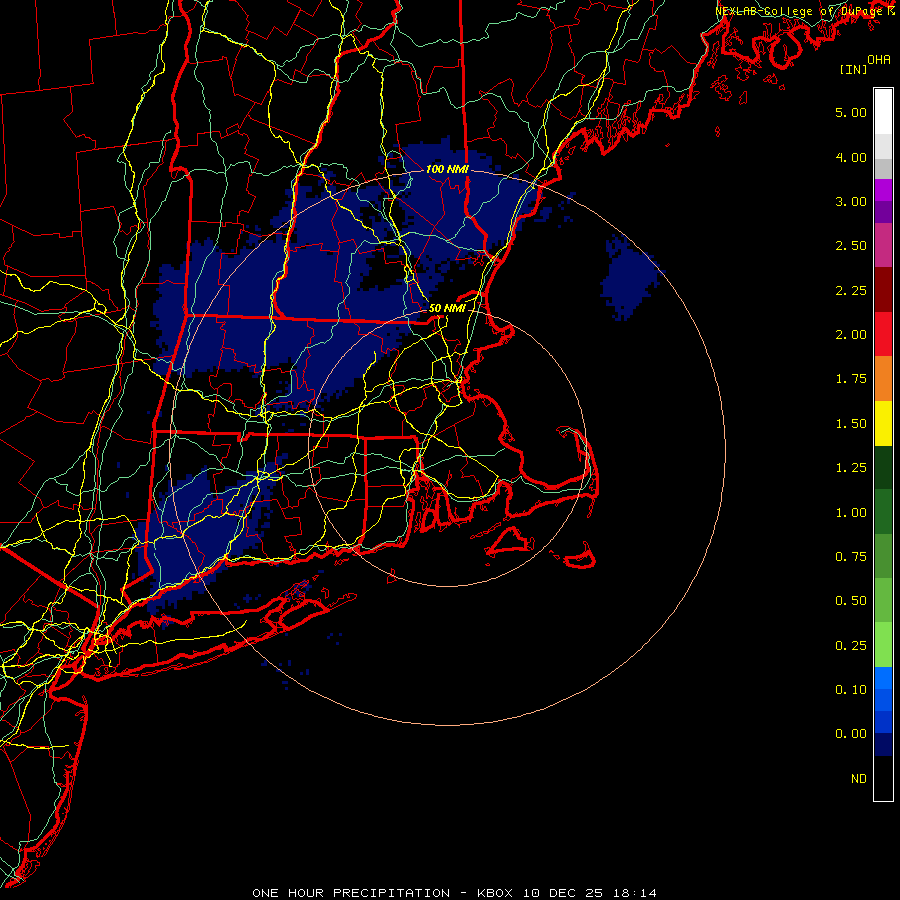900x900 pixels.
Task: Click the 5.00 legend value
Action: [x=851, y=112]
